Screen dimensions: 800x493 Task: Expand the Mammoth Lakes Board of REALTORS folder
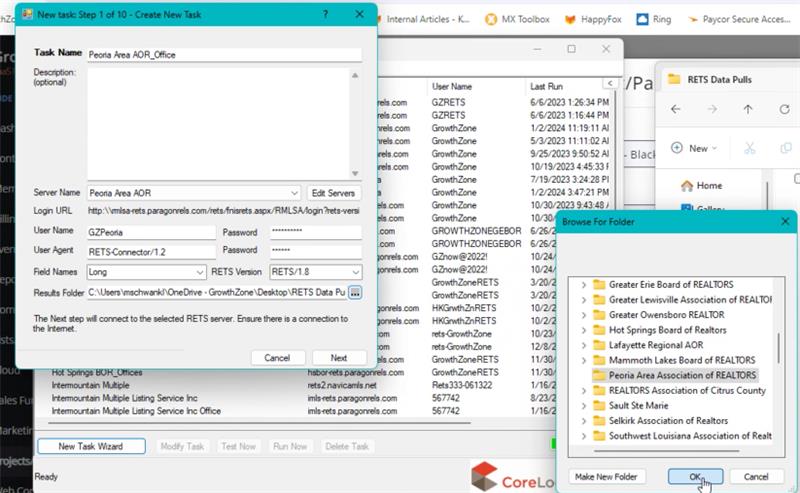click(x=585, y=360)
